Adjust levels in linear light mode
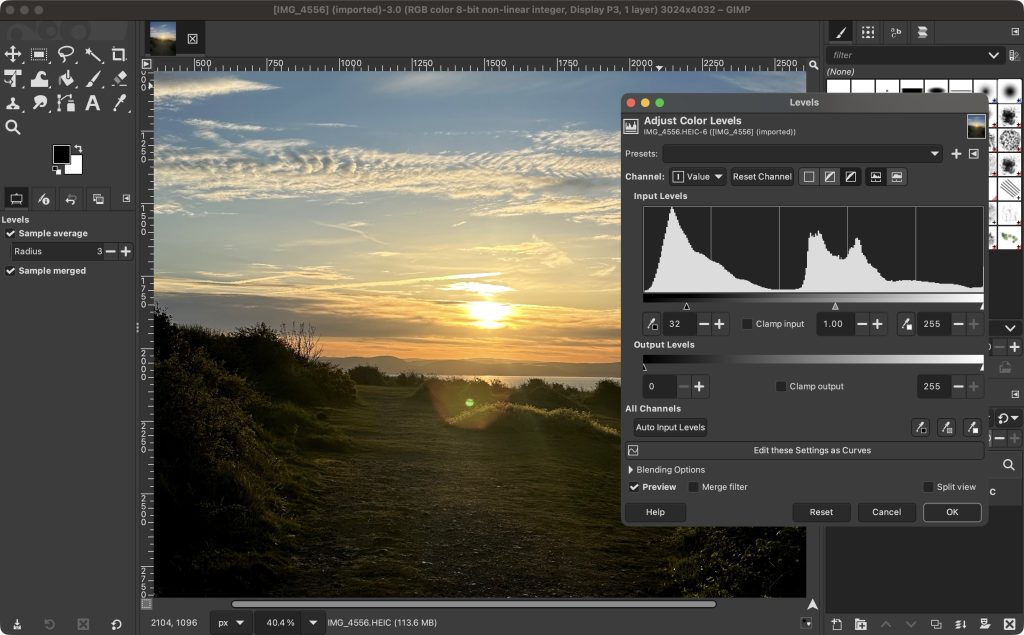The height and width of the screenshot is (635, 1024). tap(808, 177)
